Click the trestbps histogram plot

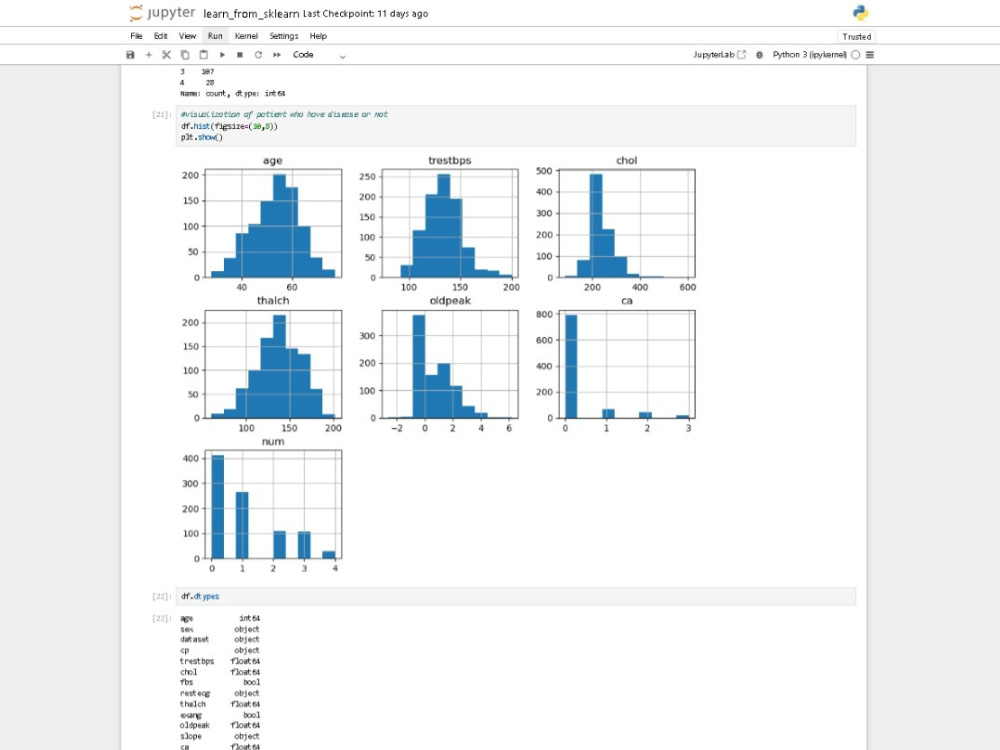point(450,223)
